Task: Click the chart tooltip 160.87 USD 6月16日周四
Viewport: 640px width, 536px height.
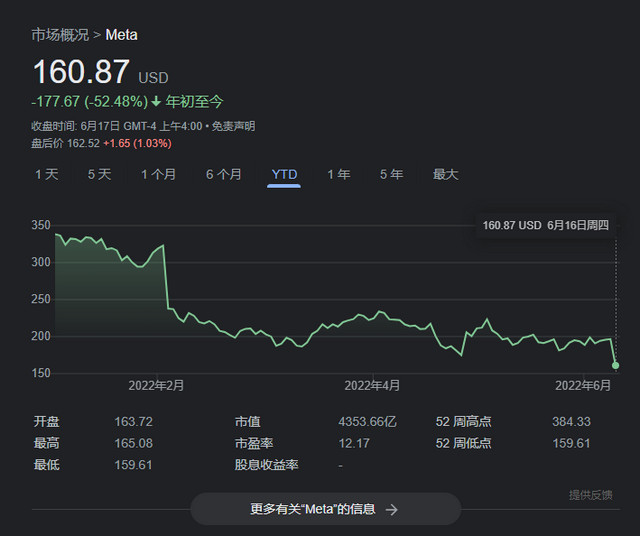Action: click(x=546, y=225)
